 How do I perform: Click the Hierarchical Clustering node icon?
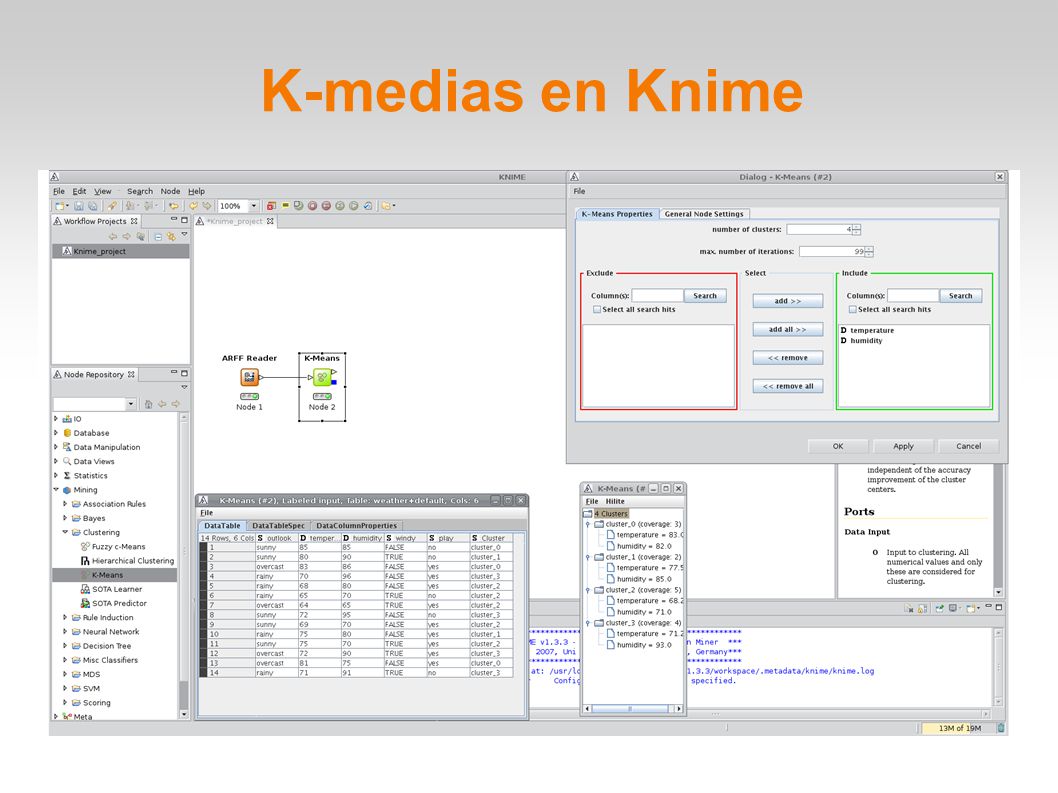point(85,561)
